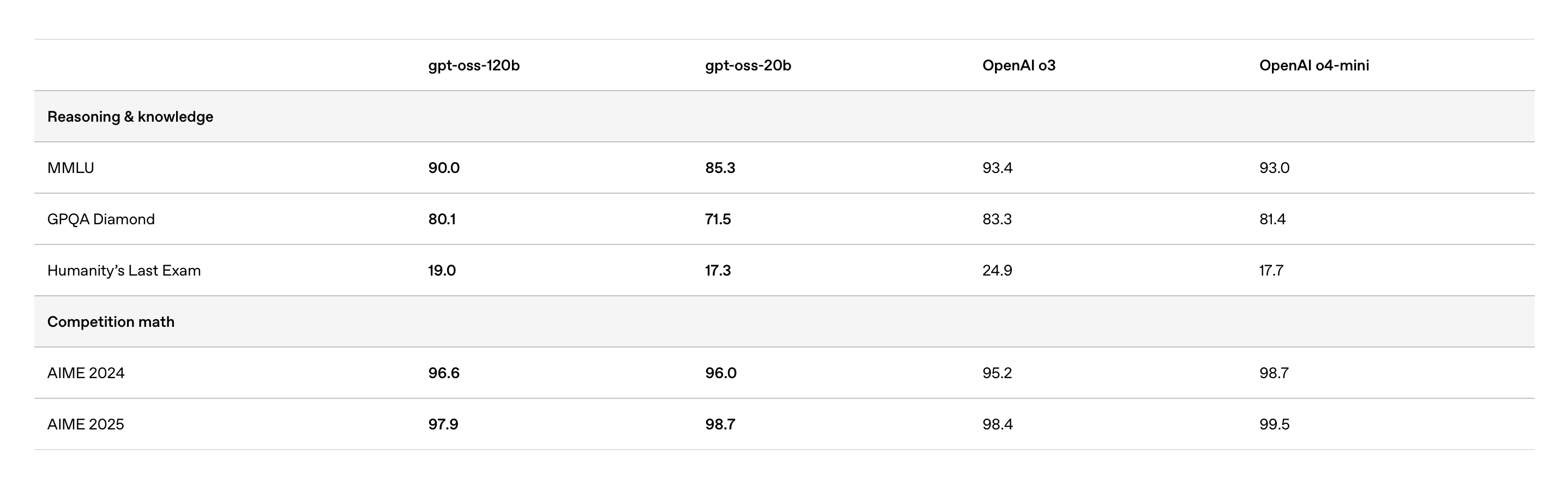1568x478 pixels.
Task: Select the 96.6 AIME 2024 score
Action: click(444, 373)
